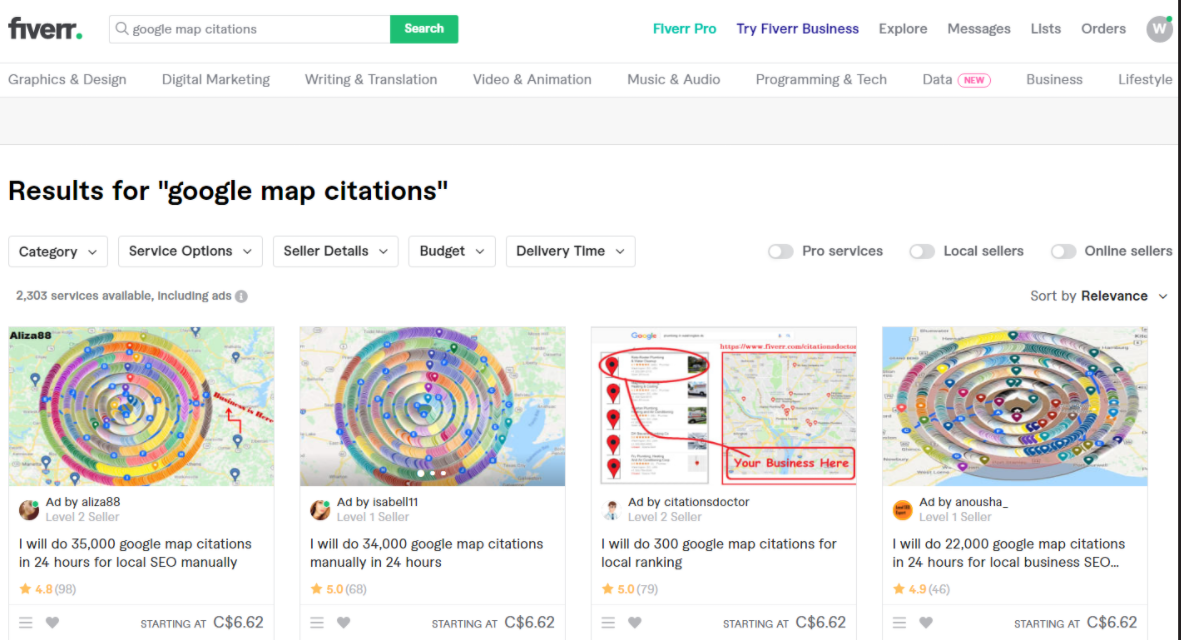Click the search field with google map citations
This screenshot has height=640, width=1181.
tap(255, 29)
